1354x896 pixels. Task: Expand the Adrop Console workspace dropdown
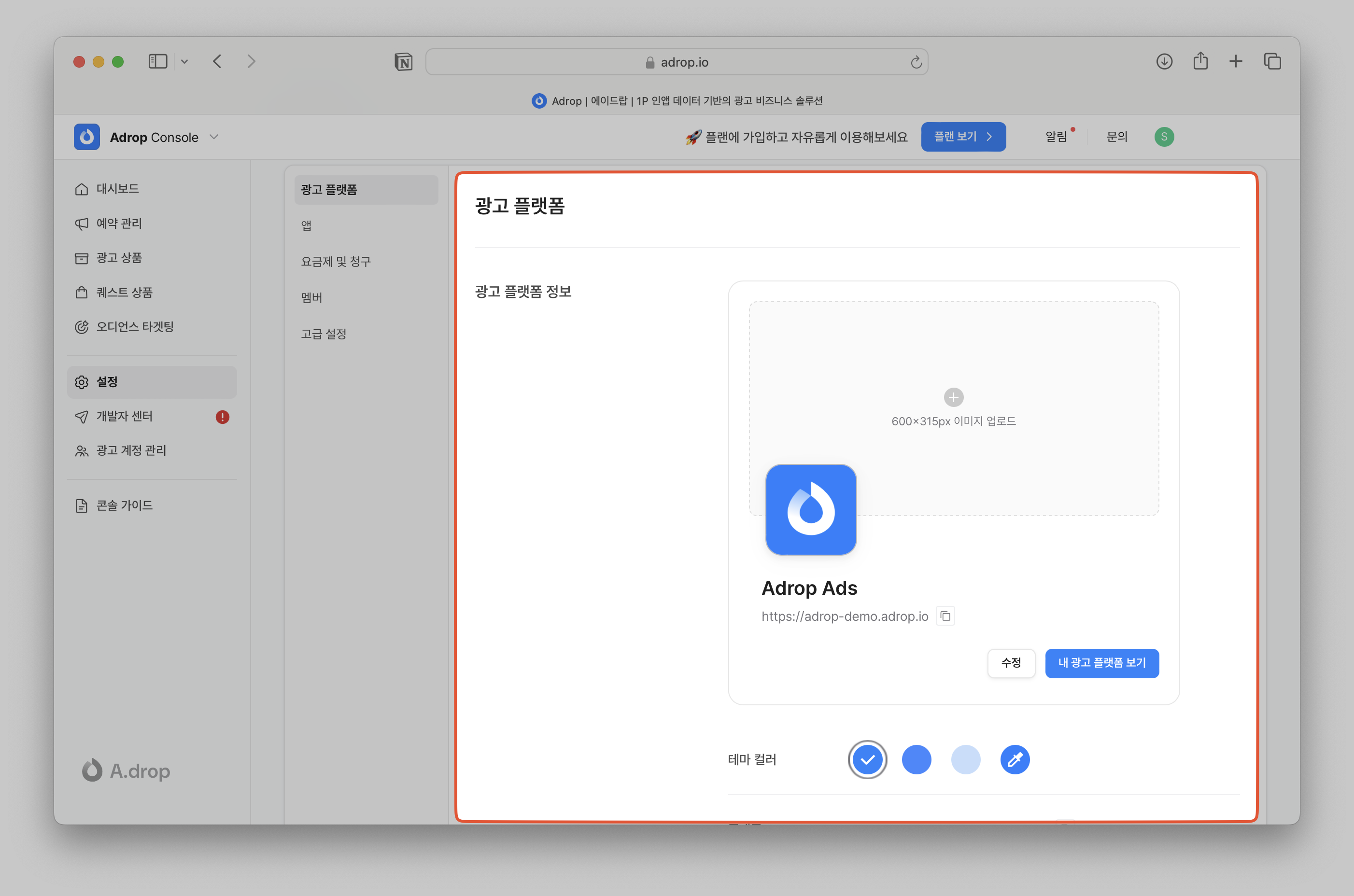214,137
